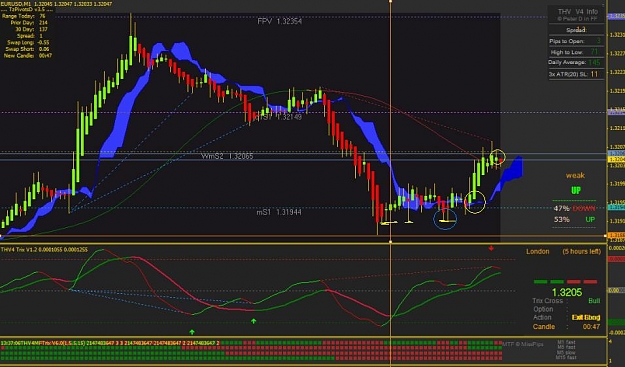Image resolution: width=625 pixels, height=367 pixels.
Task: Click the '(5 hours left)' session timer
Action: 582,251
